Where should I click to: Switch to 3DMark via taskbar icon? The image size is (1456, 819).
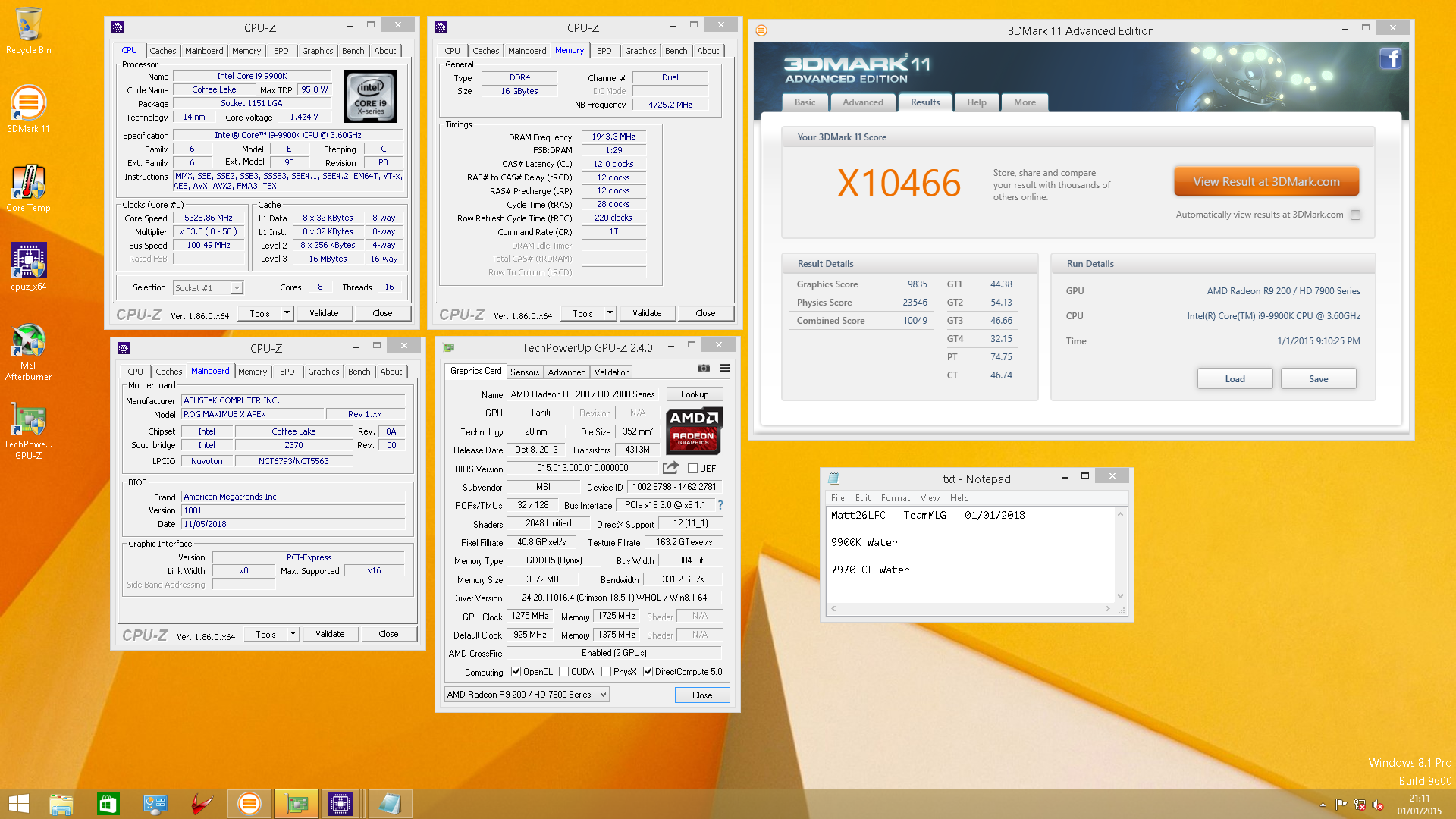pos(249,804)
